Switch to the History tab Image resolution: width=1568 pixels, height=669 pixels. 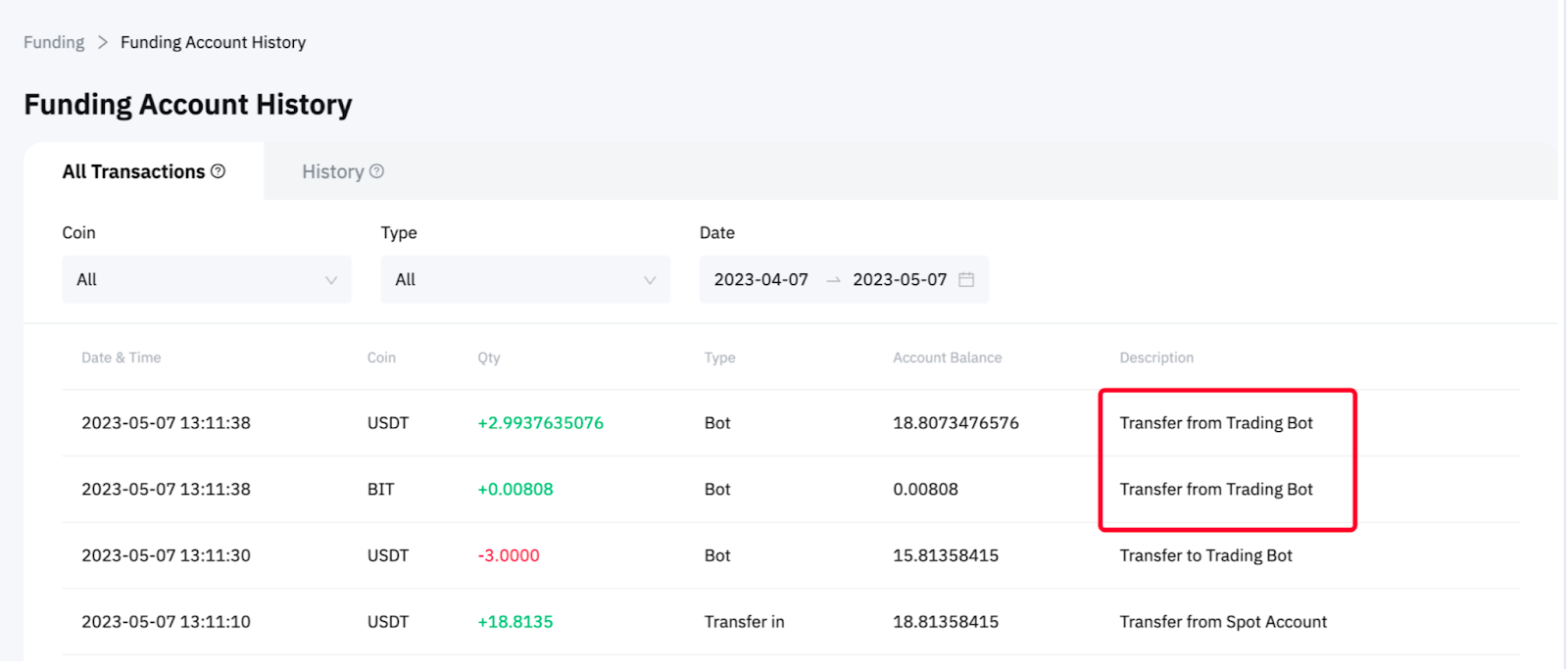(333, 171)
